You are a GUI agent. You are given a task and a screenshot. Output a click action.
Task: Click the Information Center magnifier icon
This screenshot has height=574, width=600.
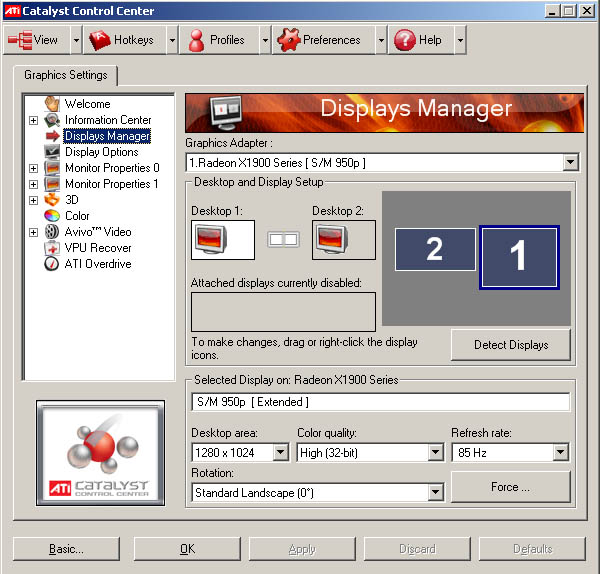(x=52, y=120)
